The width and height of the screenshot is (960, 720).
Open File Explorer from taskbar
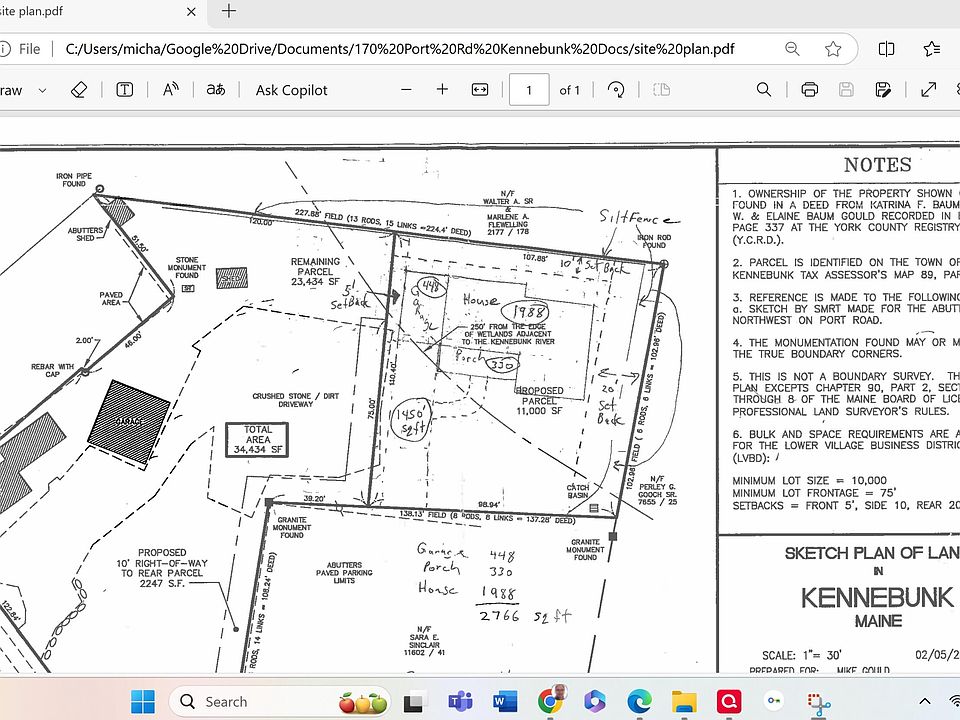(684, 702)
